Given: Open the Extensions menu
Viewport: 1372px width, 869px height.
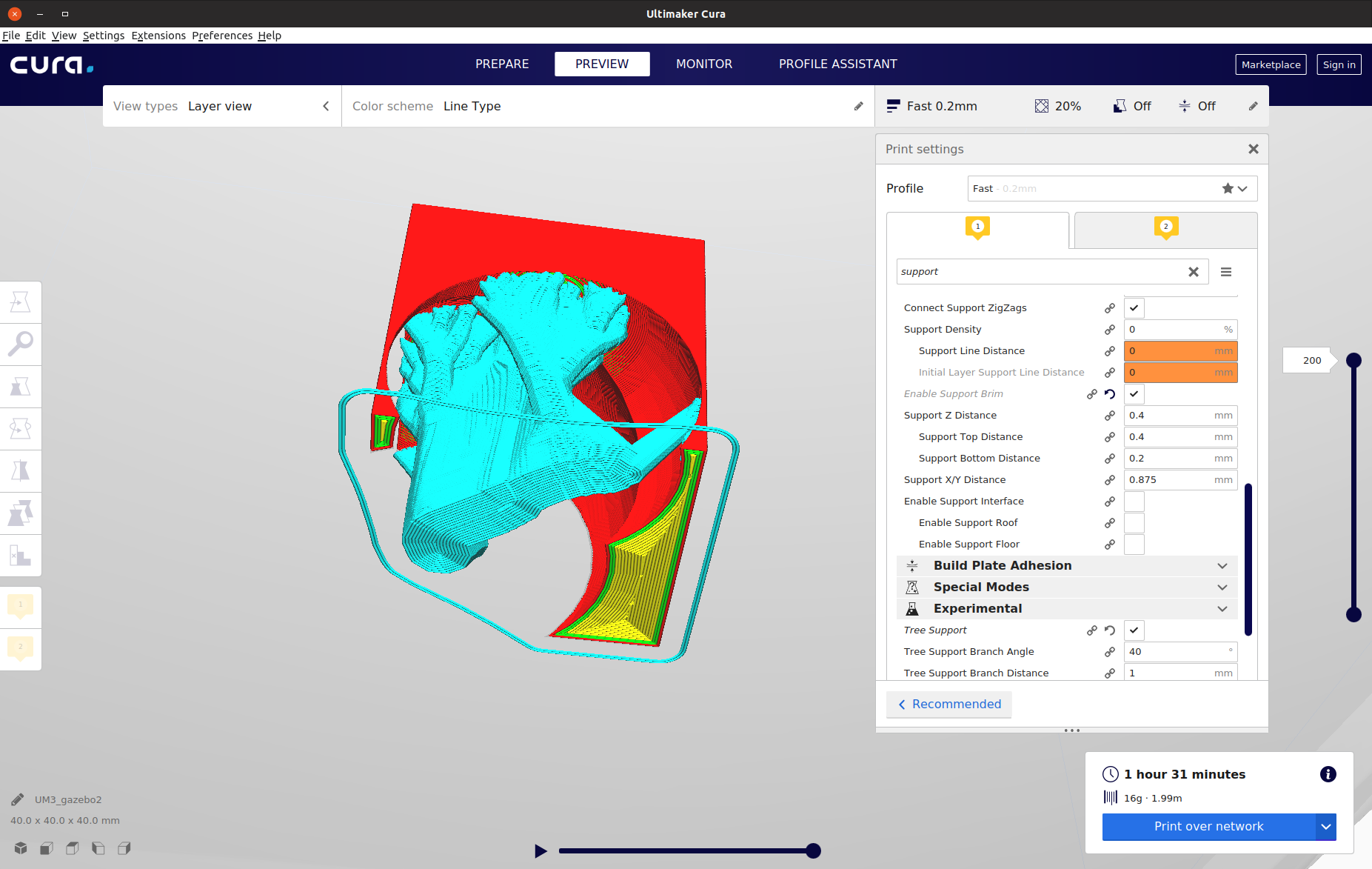Looking at the screenshot, I should [158, 35].
